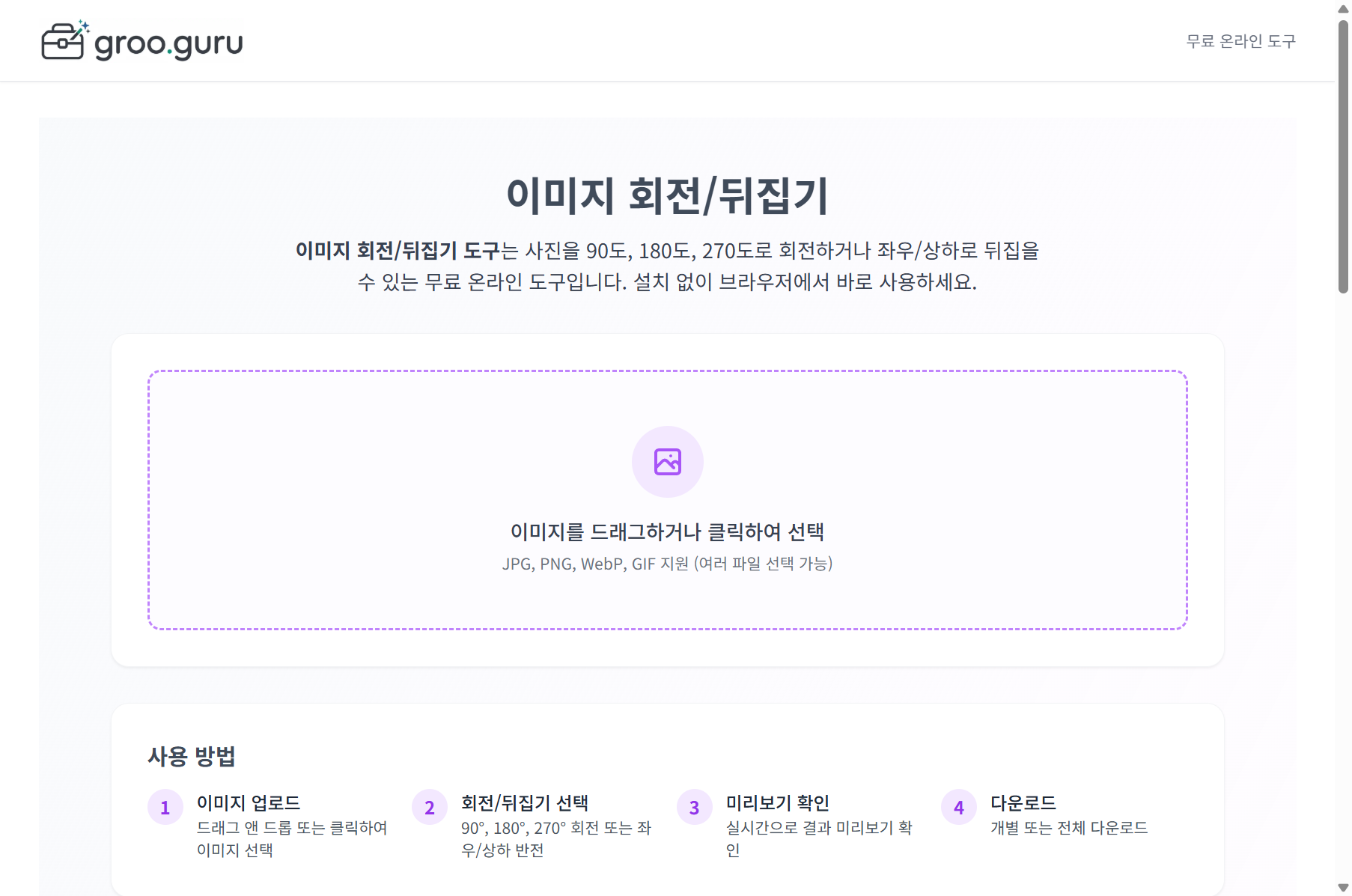Screen dimensions: 1352x896
Task: Click the numbered circle for step 2
Action: coord(430,808)
